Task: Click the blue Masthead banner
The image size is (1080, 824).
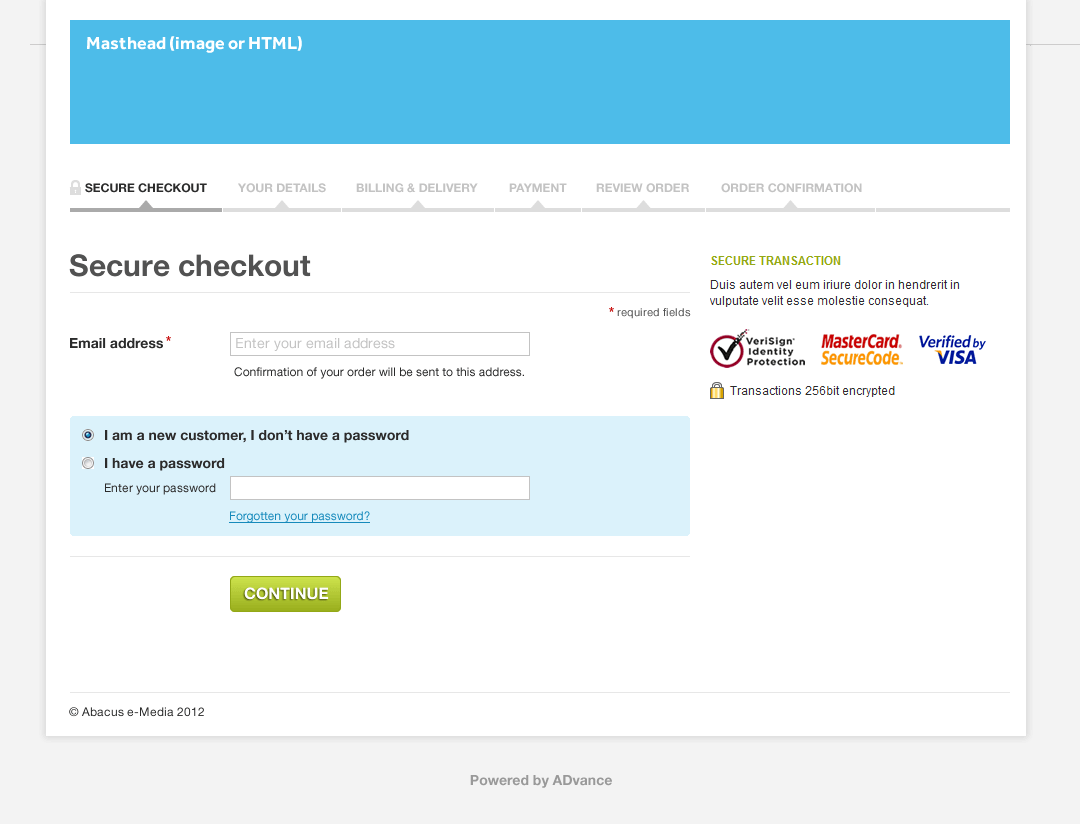Action: [x=539, y=82]
